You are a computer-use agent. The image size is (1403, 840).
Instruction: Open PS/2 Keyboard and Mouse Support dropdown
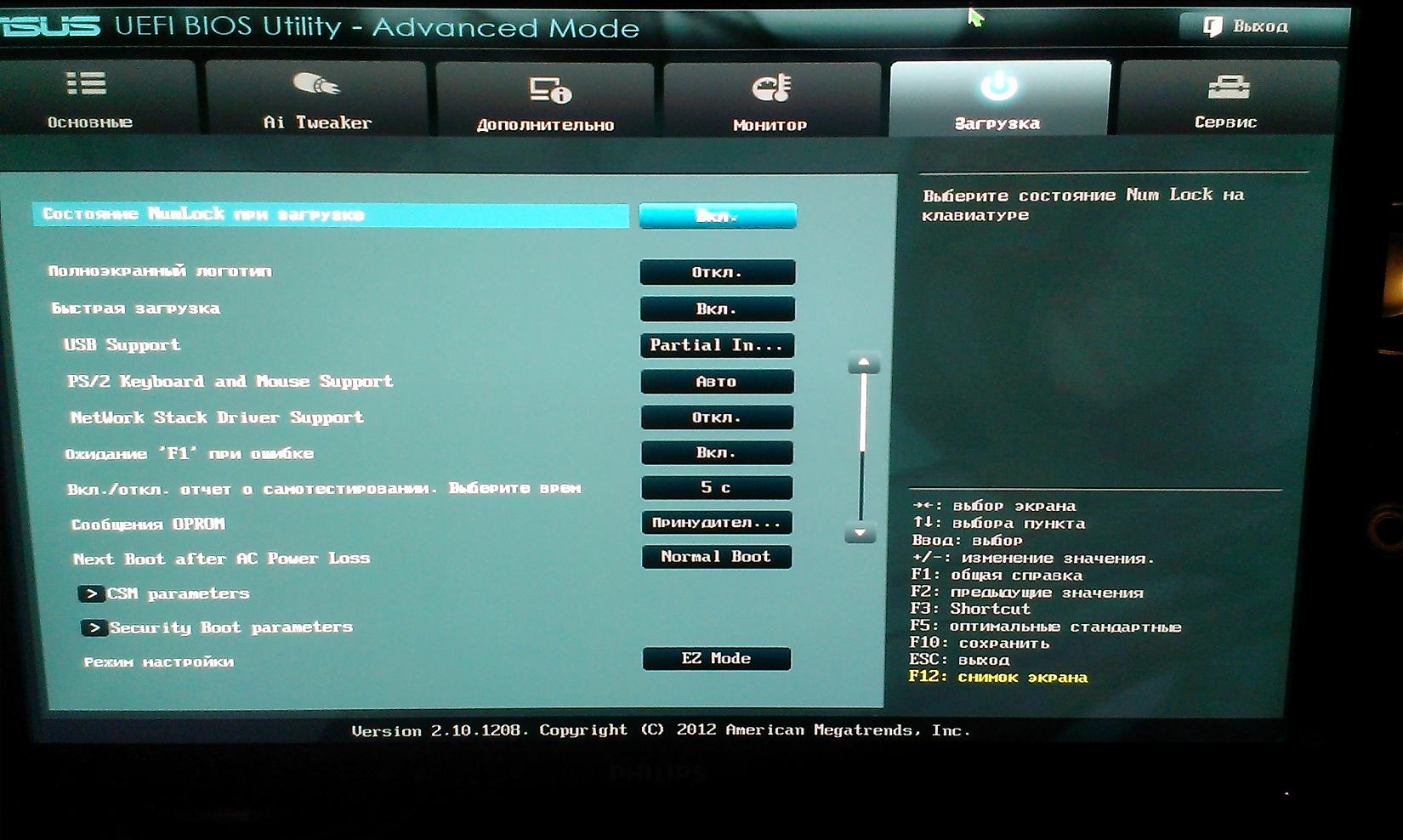(717, 382)
